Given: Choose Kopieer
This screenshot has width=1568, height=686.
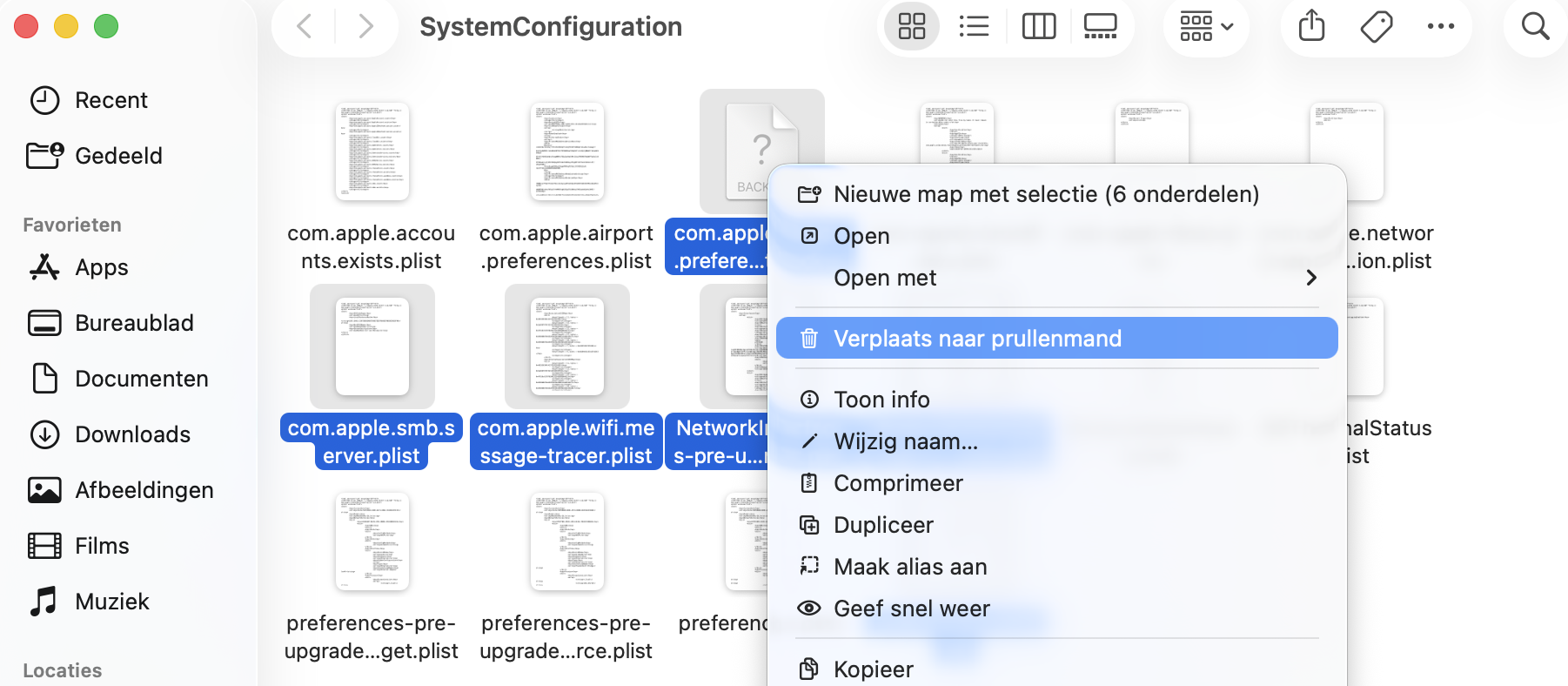Looking at the screenshot, I should point(1057,669).
